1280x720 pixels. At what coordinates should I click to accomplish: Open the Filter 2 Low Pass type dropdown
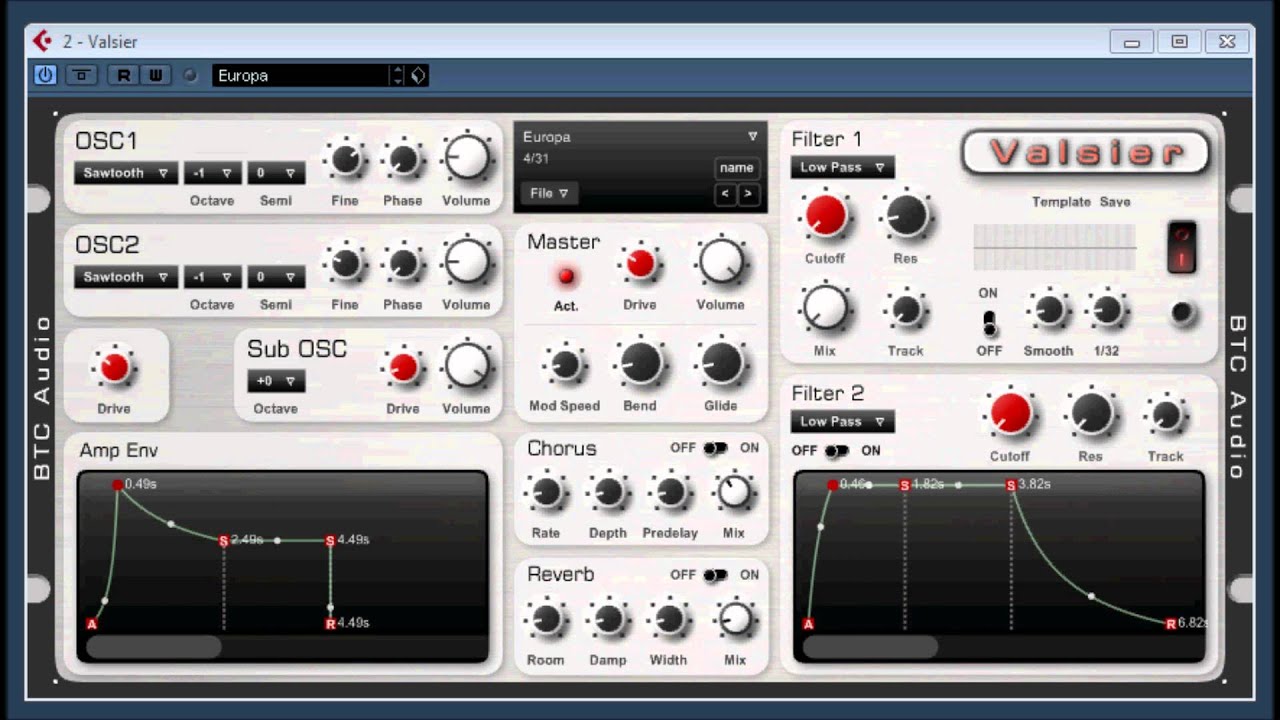842,422
